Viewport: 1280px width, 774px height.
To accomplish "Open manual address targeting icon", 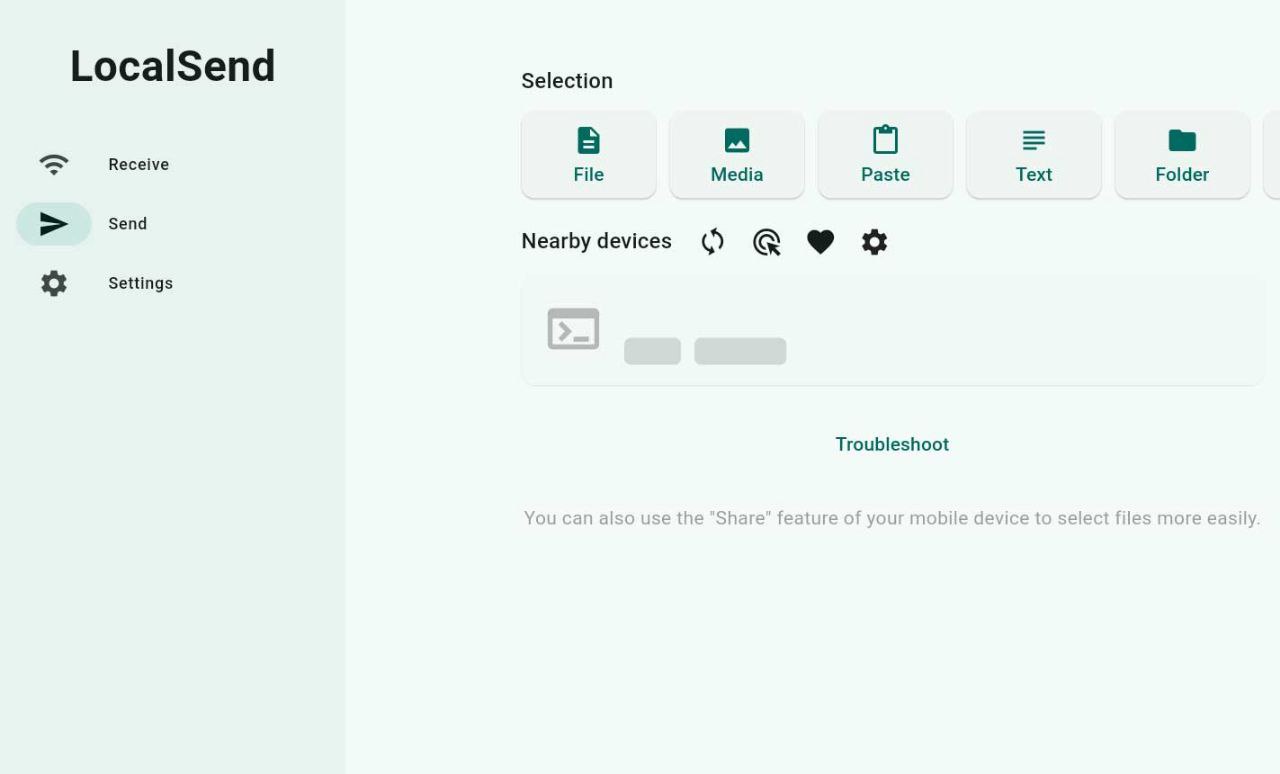I will click(x=766, y=242).
